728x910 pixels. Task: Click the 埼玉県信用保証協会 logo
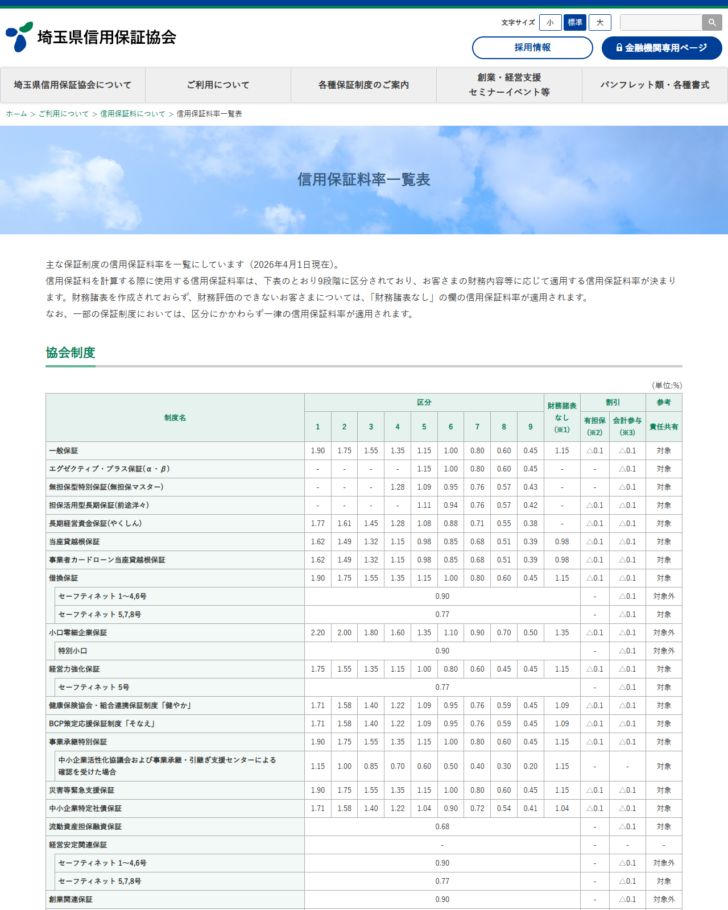[x=91, y=37]
